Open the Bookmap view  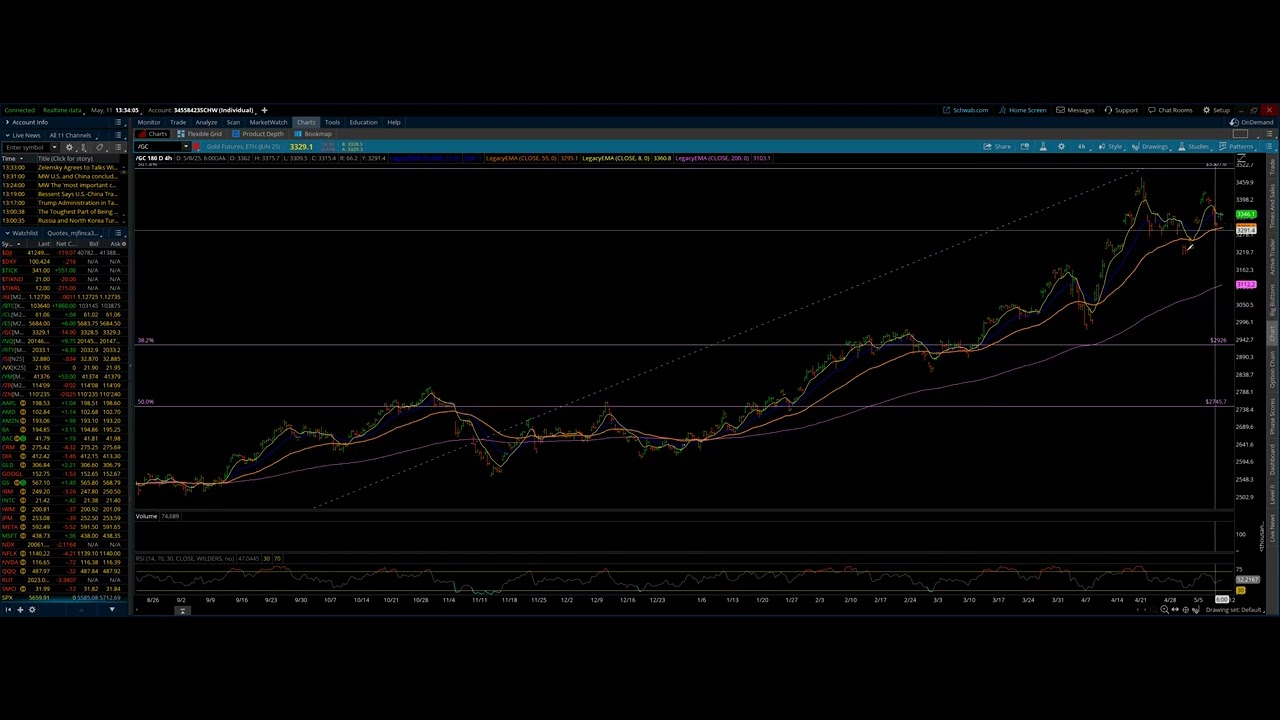tap(313, 134)
